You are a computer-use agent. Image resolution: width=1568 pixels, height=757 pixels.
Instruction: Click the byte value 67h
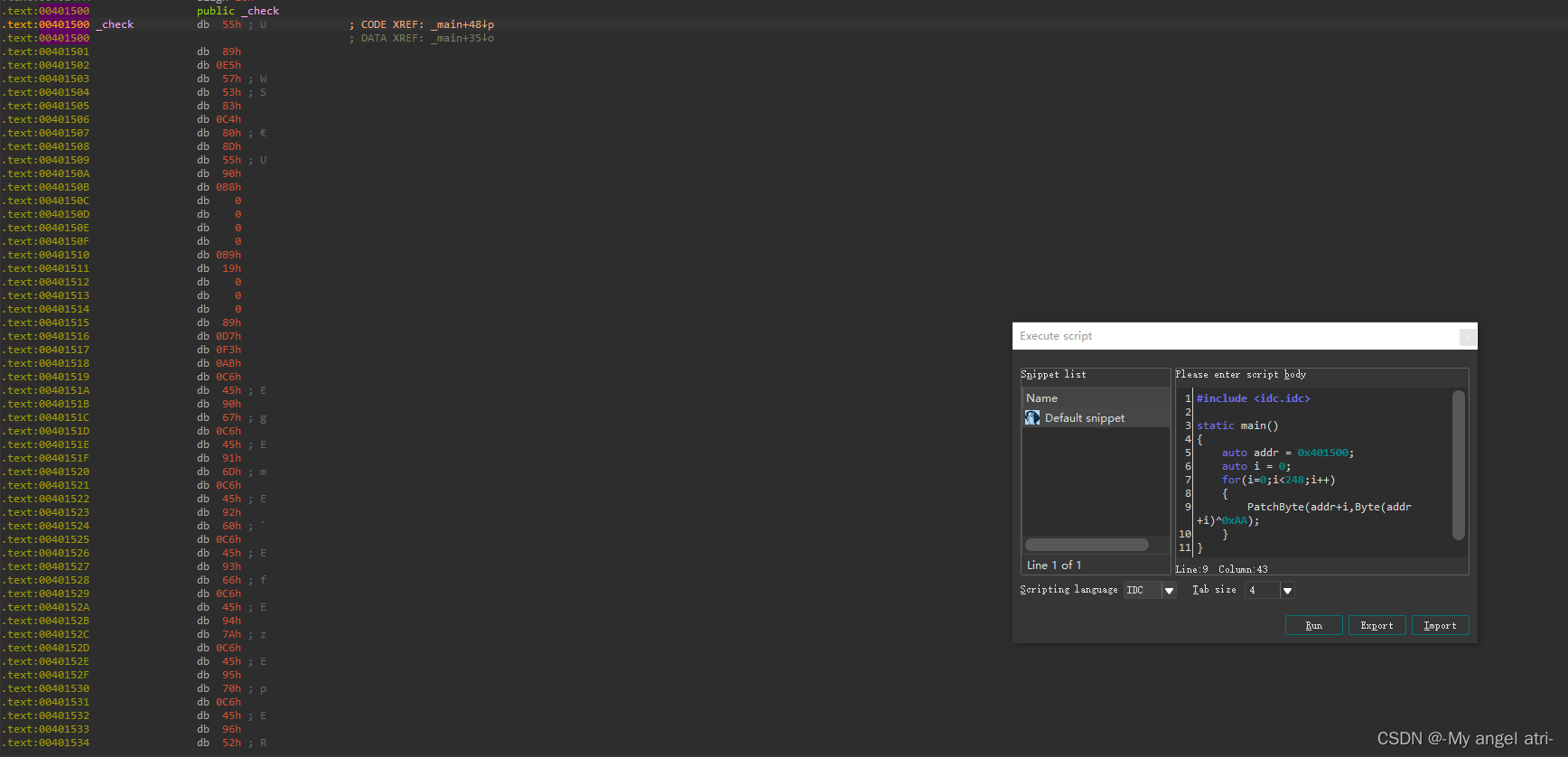[232, 417]
